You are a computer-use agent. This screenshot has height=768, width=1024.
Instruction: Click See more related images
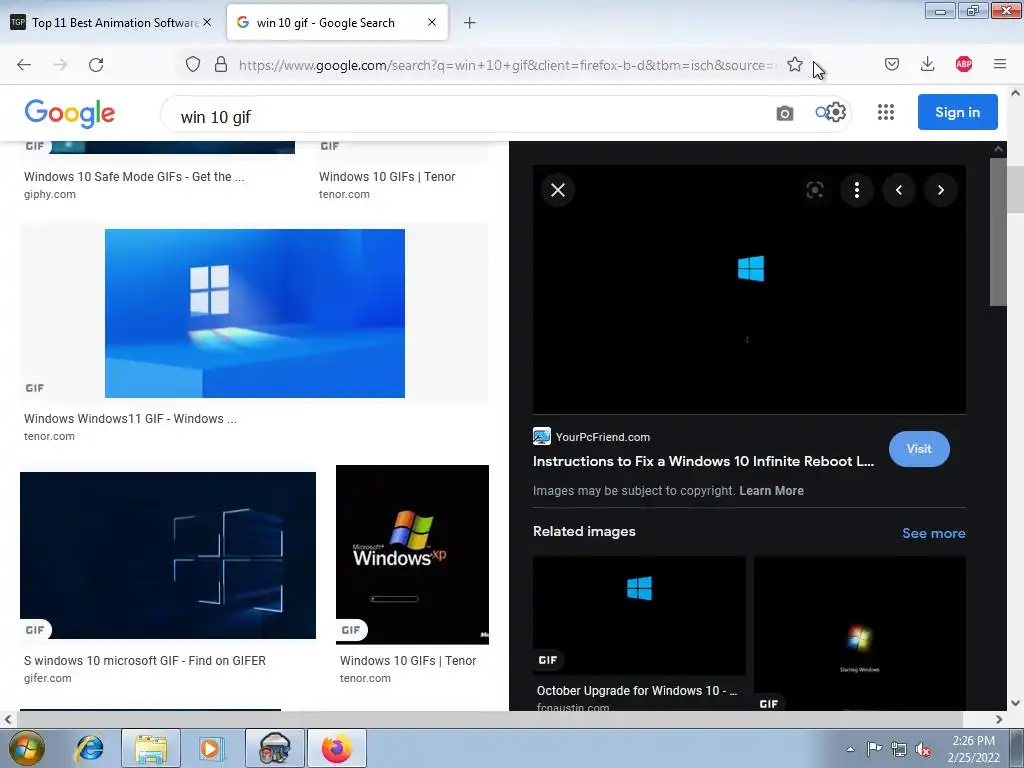pos(933,533)
